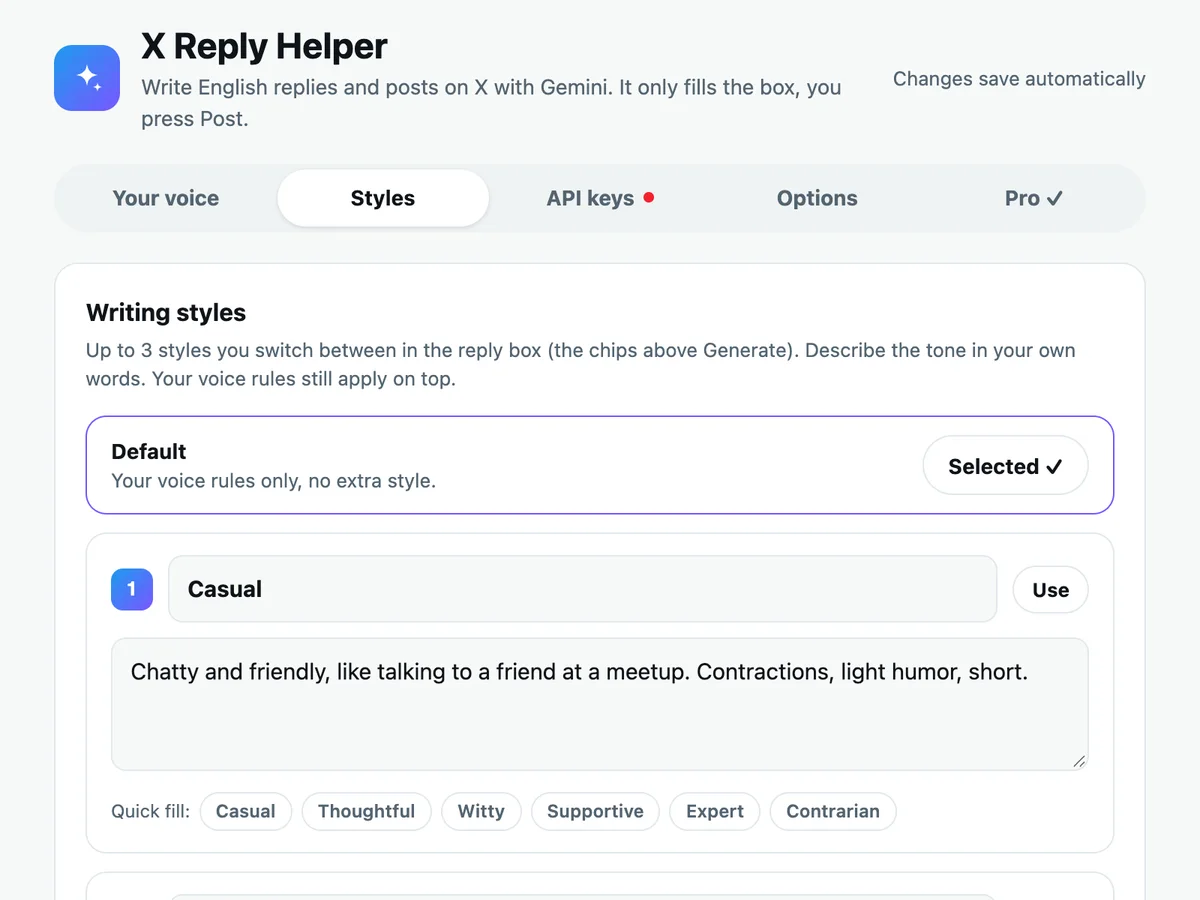Quick fill with Casual chip
The width and height of the screenshot is (1200, 900).
click(245, 811)
